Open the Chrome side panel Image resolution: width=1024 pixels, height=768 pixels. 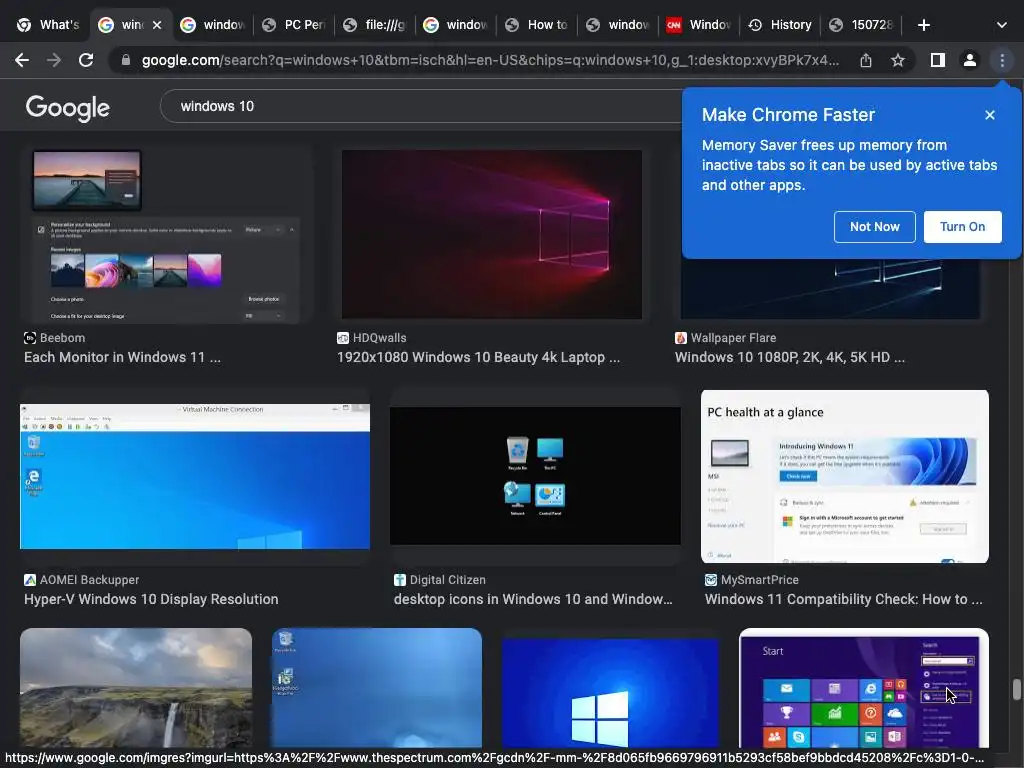(938, 60)
